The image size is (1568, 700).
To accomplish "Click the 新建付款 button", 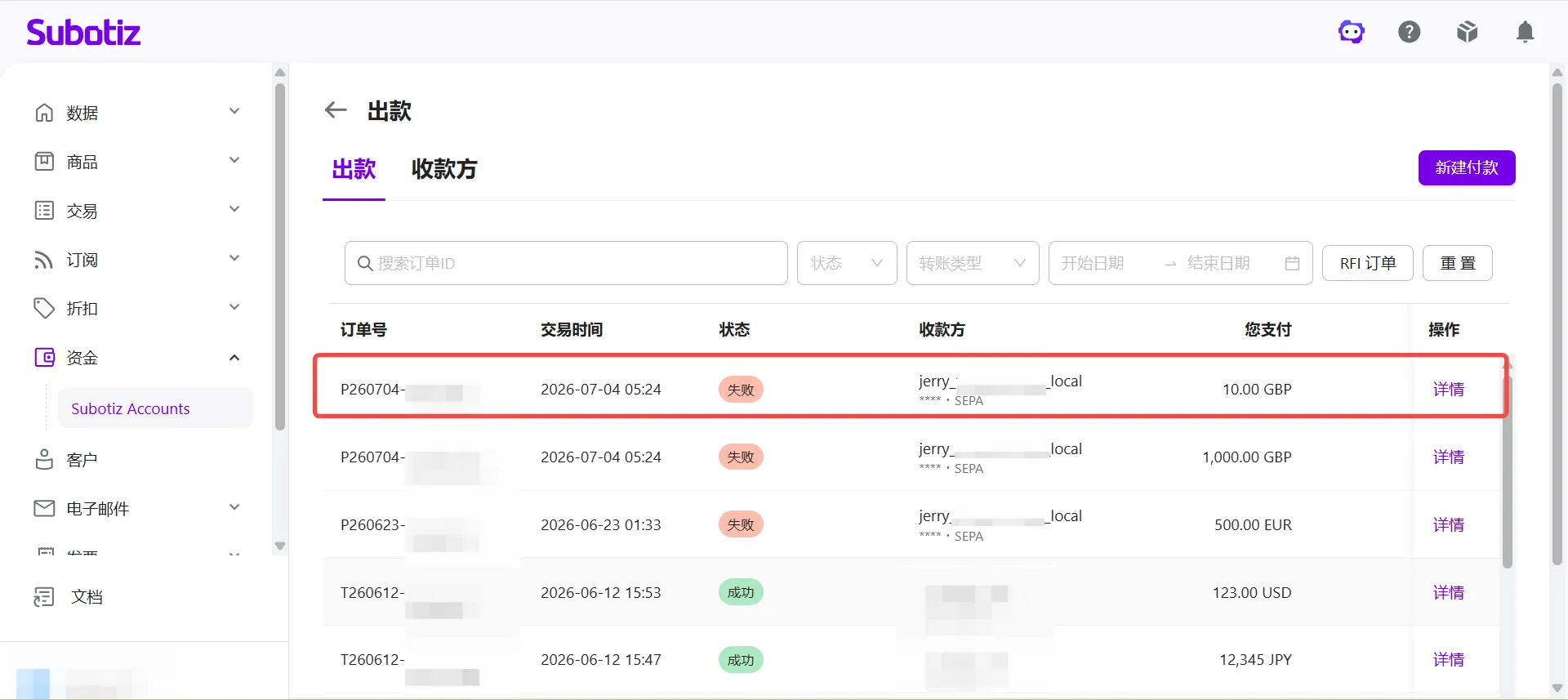I will pos(1467,167).
